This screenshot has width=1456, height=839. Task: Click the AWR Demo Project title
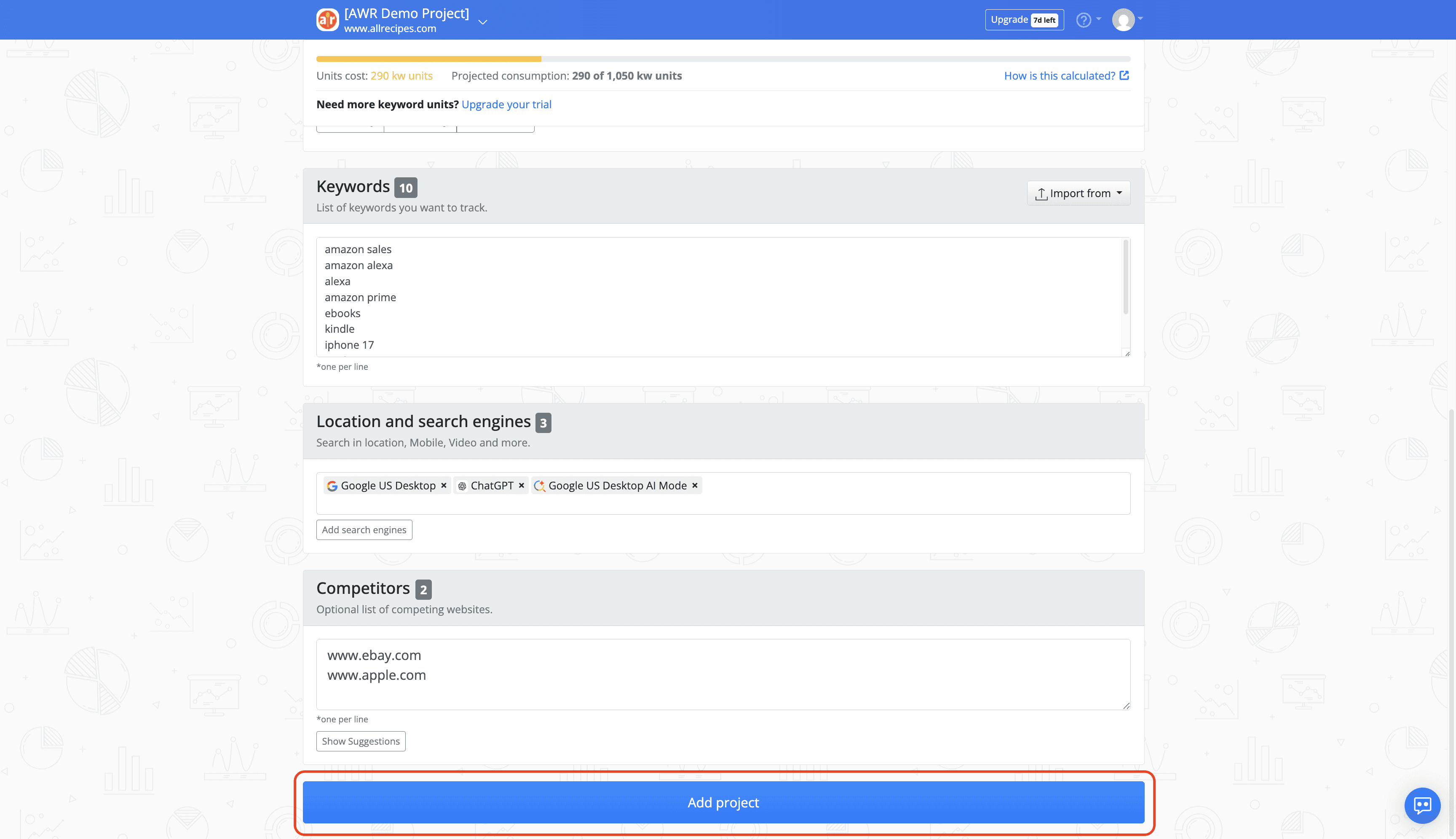(x=407, y=13)
